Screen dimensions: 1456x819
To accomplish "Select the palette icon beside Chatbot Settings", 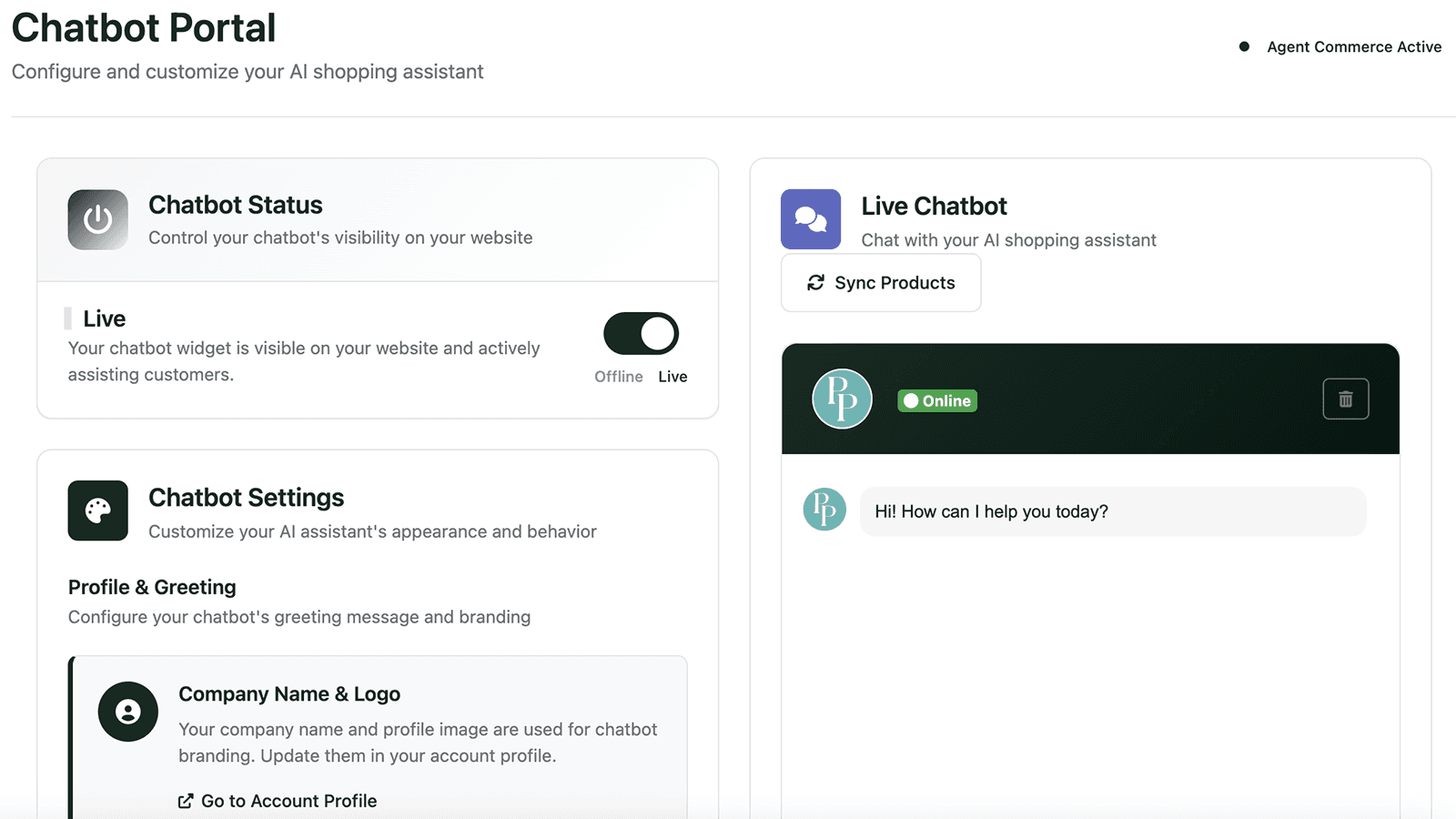I will 97,511.
